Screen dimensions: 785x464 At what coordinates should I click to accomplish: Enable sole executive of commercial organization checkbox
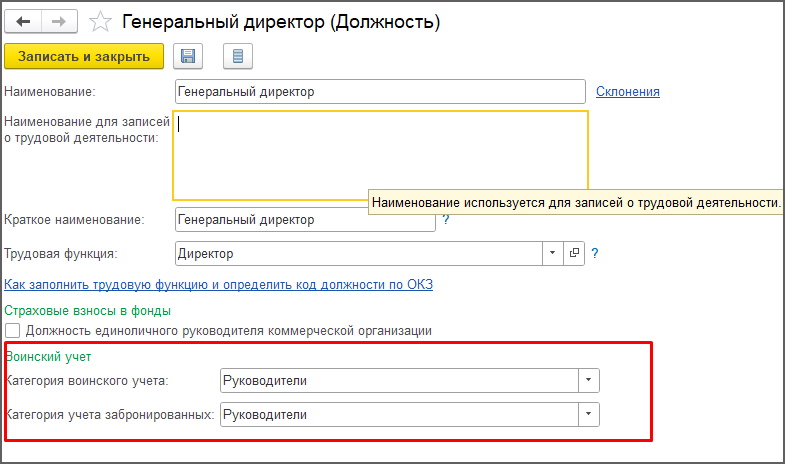(x=13, y=331)
